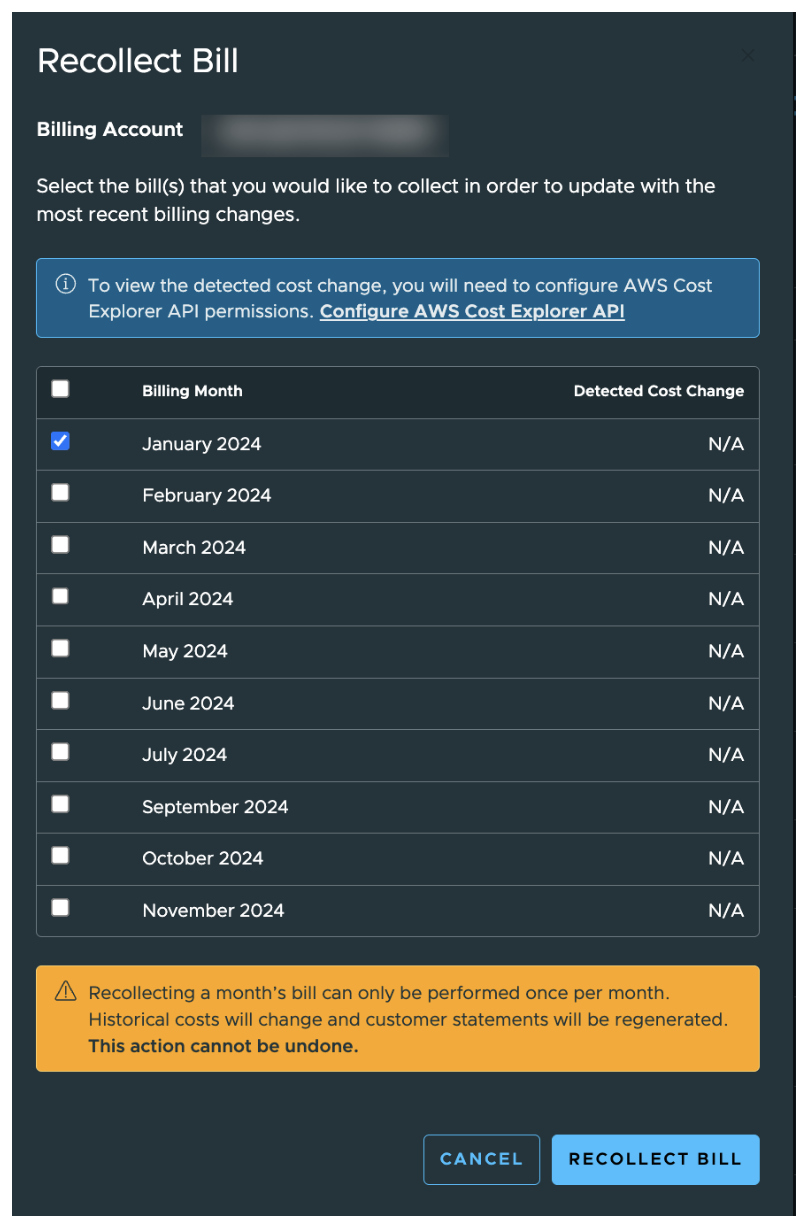This screenshot has width=806, height=1226.
Task: Select the July 2024 billing month
Action: pyautogui.click(x=60, y=752)
